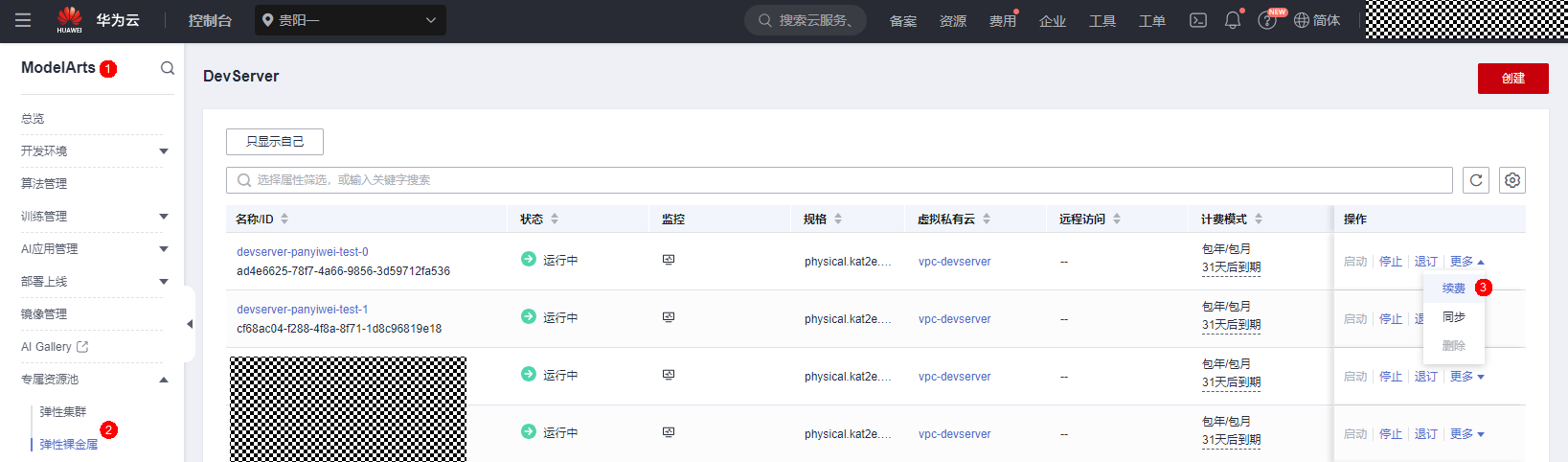Image resolution: width=1568 pixels, height=462 pixels.
Task: Open the devserver-panyiwei-test-1 link
Action: (303, 310)
